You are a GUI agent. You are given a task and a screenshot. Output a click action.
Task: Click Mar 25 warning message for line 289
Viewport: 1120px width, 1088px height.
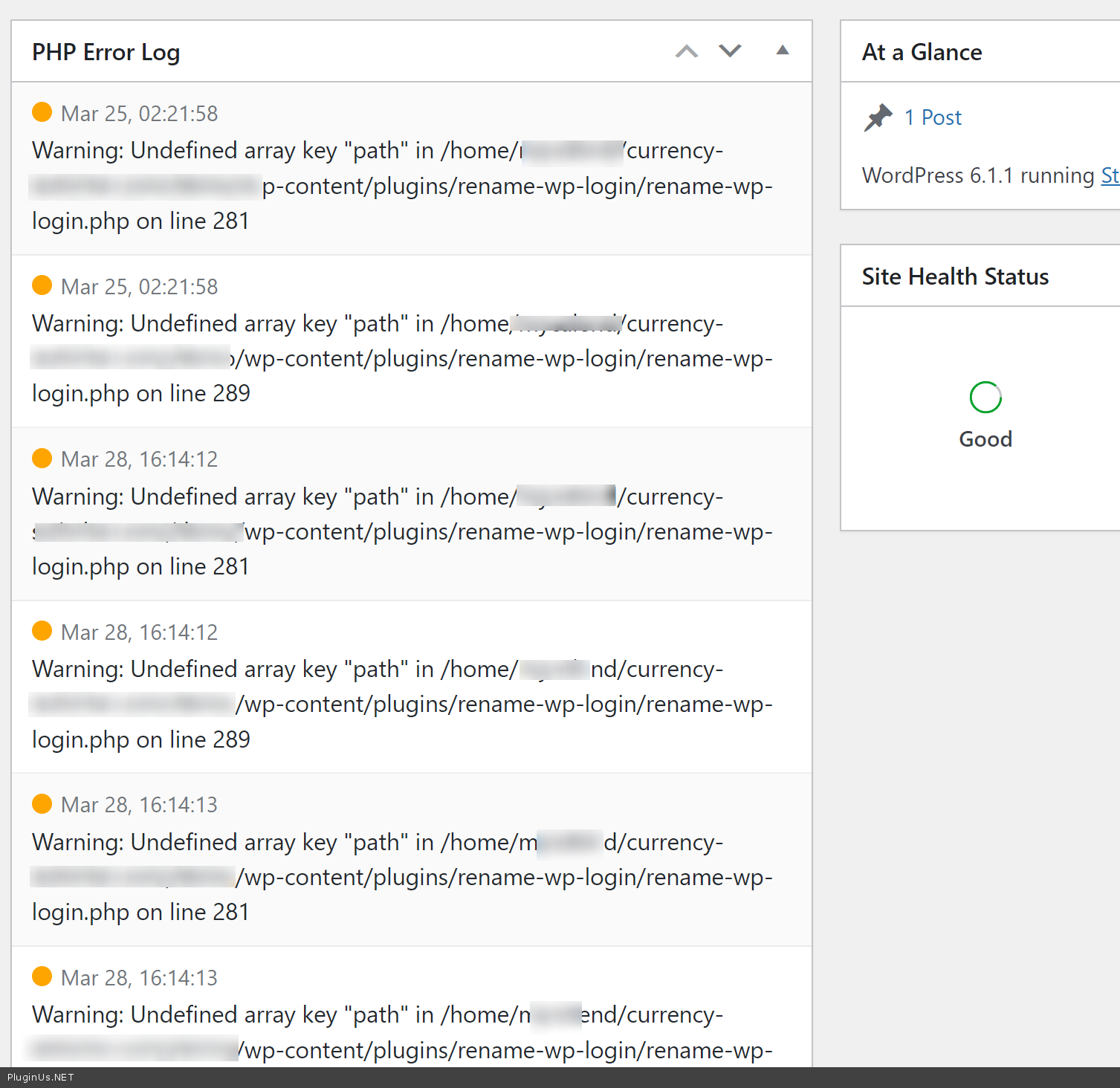coord(401,359)
